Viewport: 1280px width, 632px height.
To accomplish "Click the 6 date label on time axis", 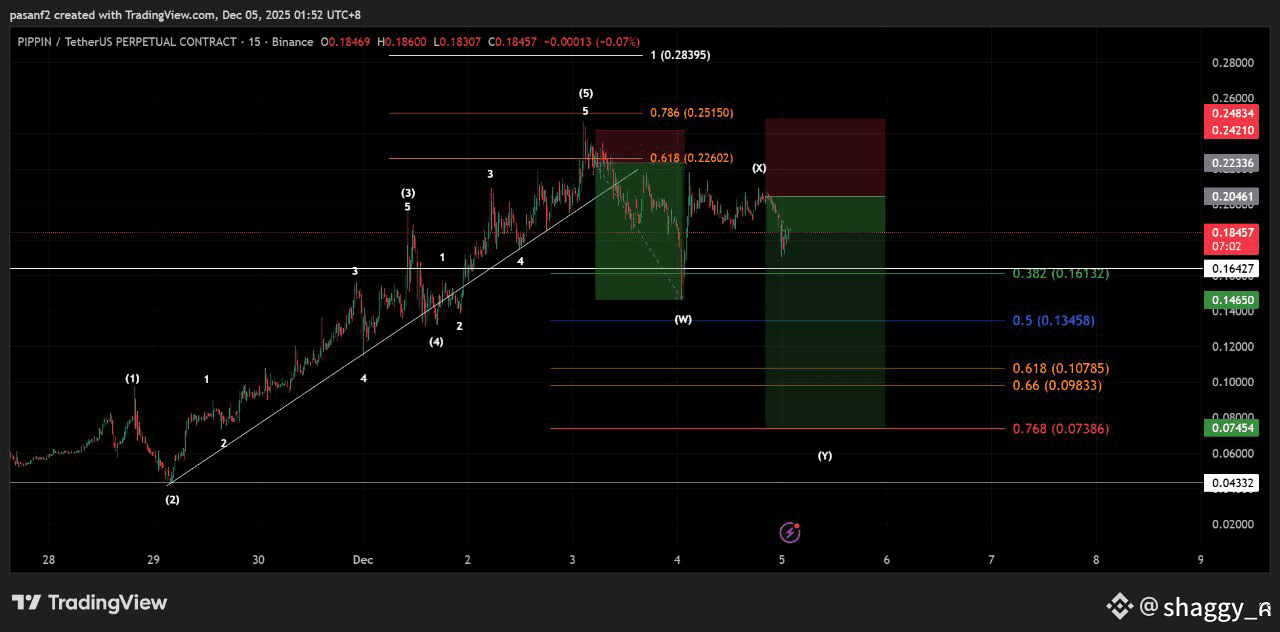I will [887, 560].
